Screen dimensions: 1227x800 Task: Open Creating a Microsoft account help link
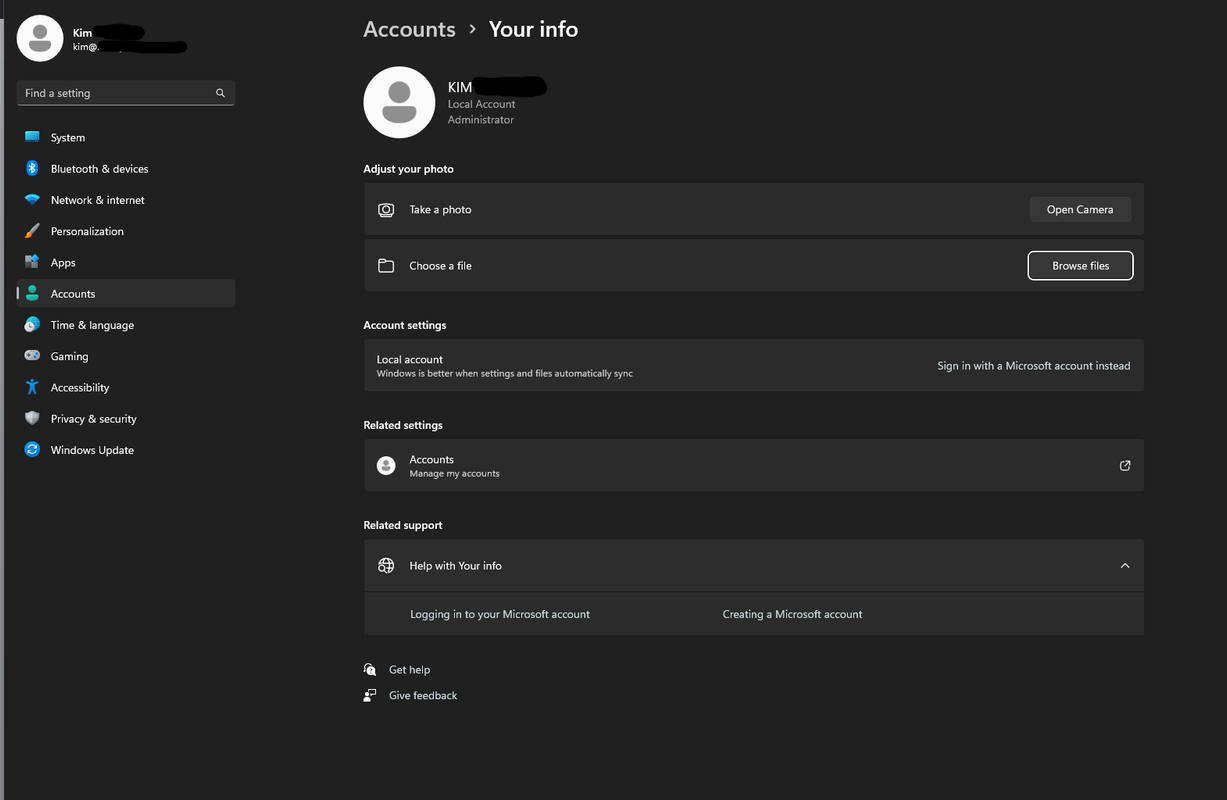pos(792,614)
